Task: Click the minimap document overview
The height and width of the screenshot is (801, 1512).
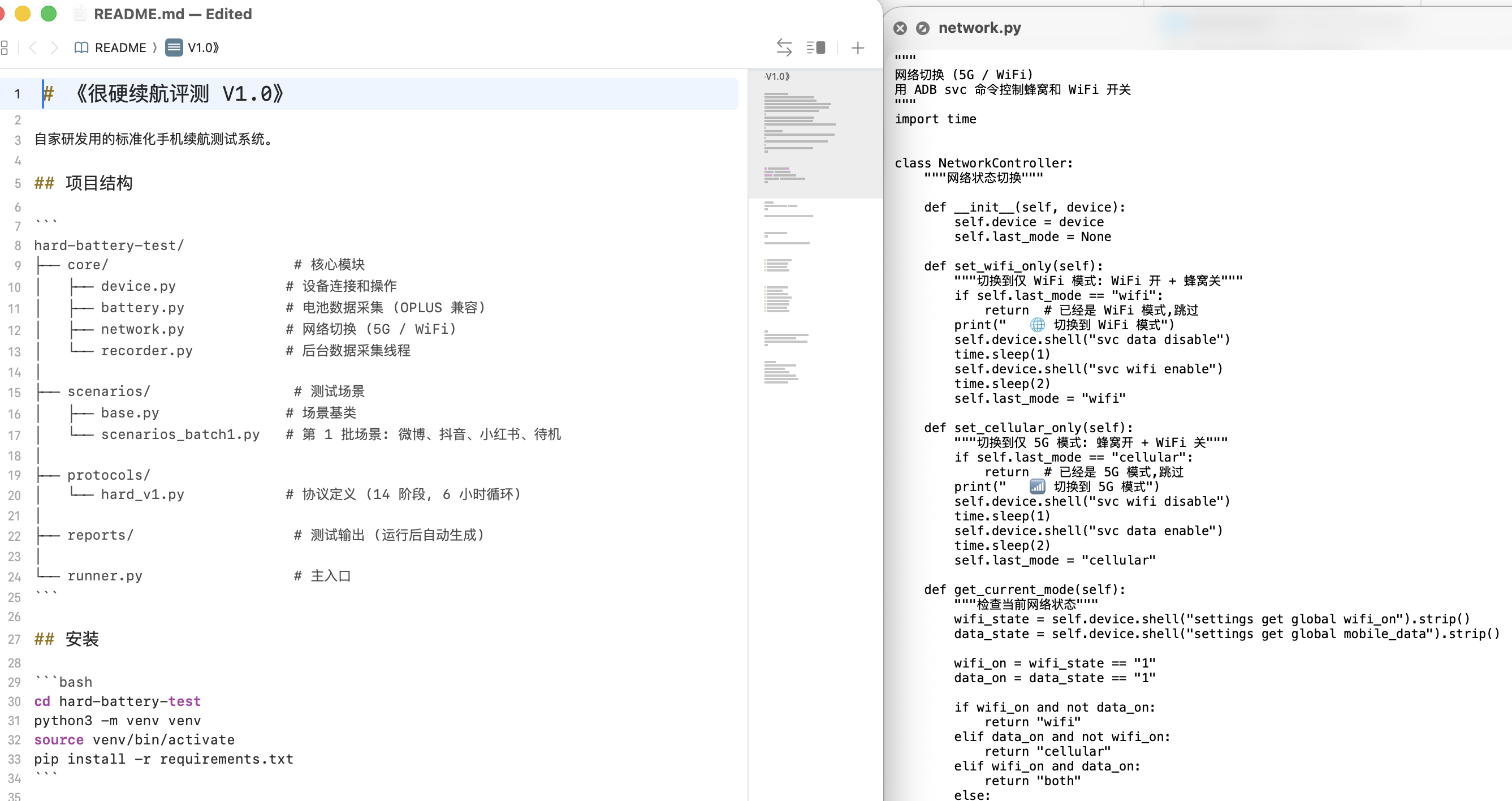Action: pyautogui.click(x=814, y=235)
